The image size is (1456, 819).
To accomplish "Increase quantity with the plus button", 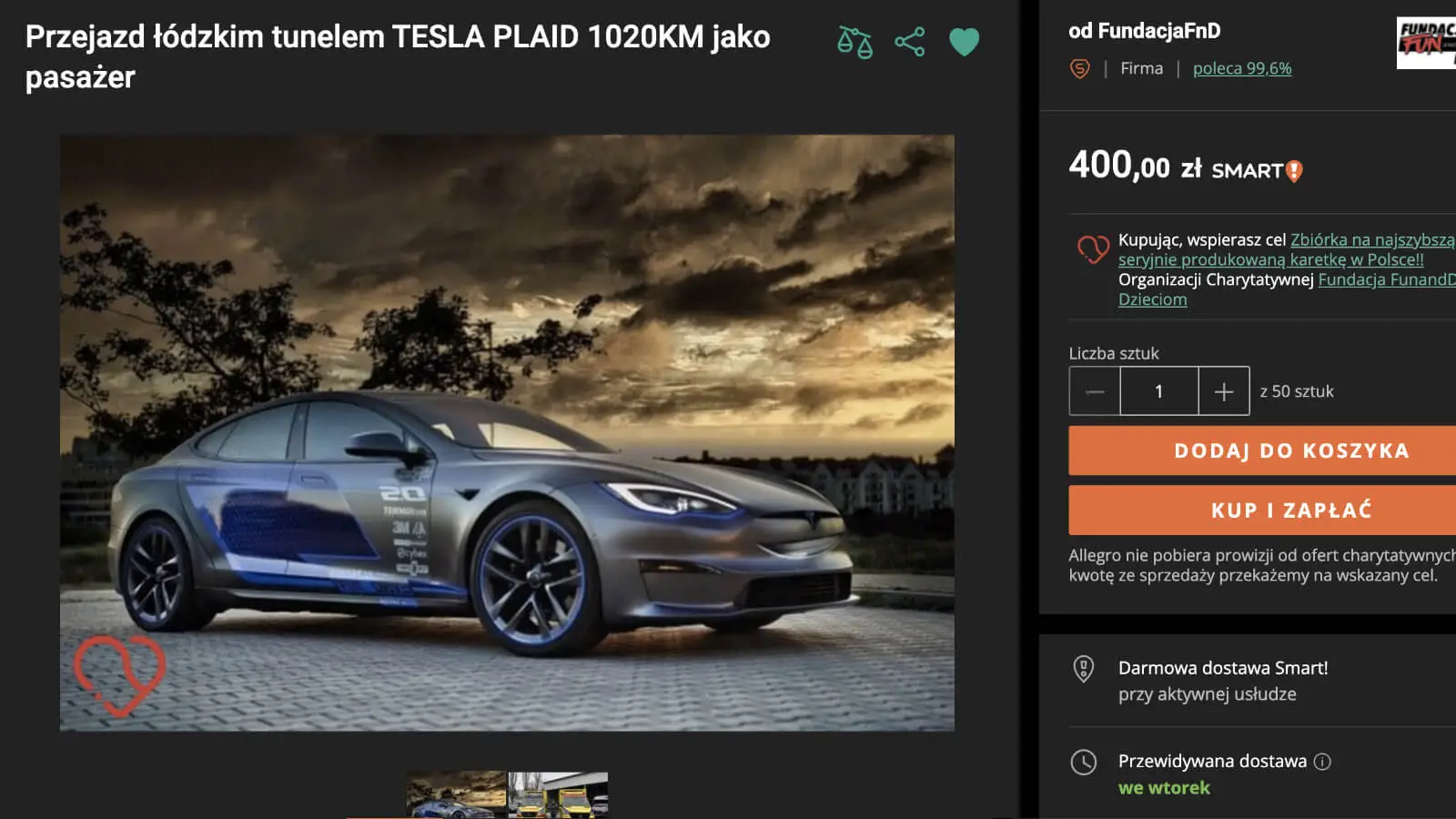I will point(1224,391).
